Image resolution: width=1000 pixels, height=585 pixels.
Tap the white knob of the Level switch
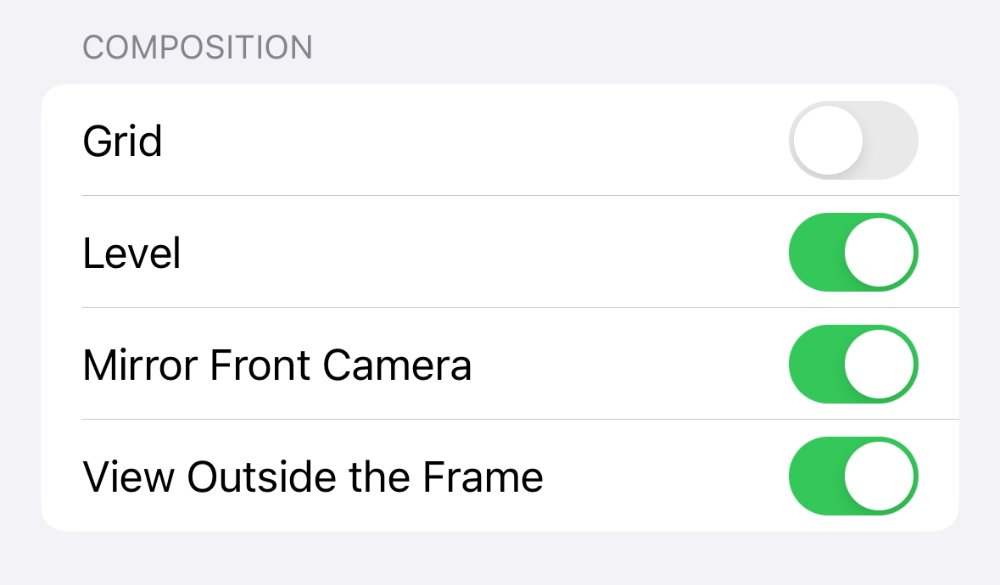(880, 253)
